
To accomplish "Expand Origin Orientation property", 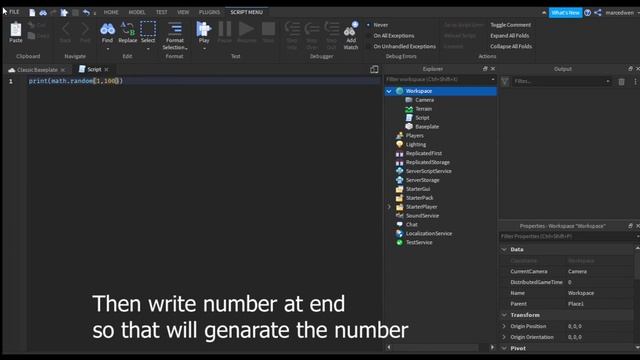I will click(504, 337).
